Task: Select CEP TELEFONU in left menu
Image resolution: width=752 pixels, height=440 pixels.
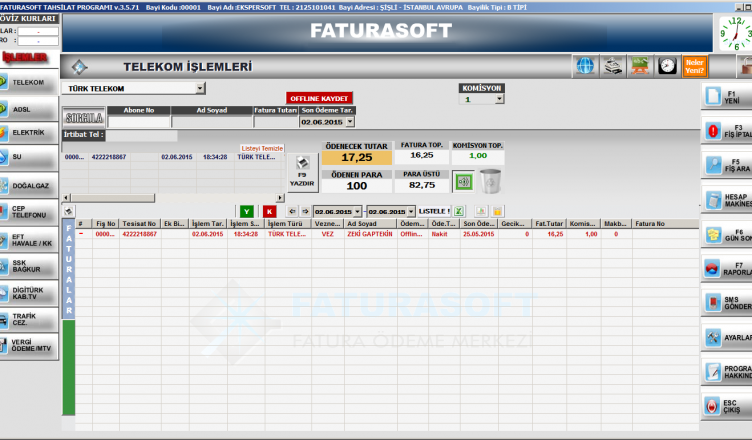Action: (29, 212)
